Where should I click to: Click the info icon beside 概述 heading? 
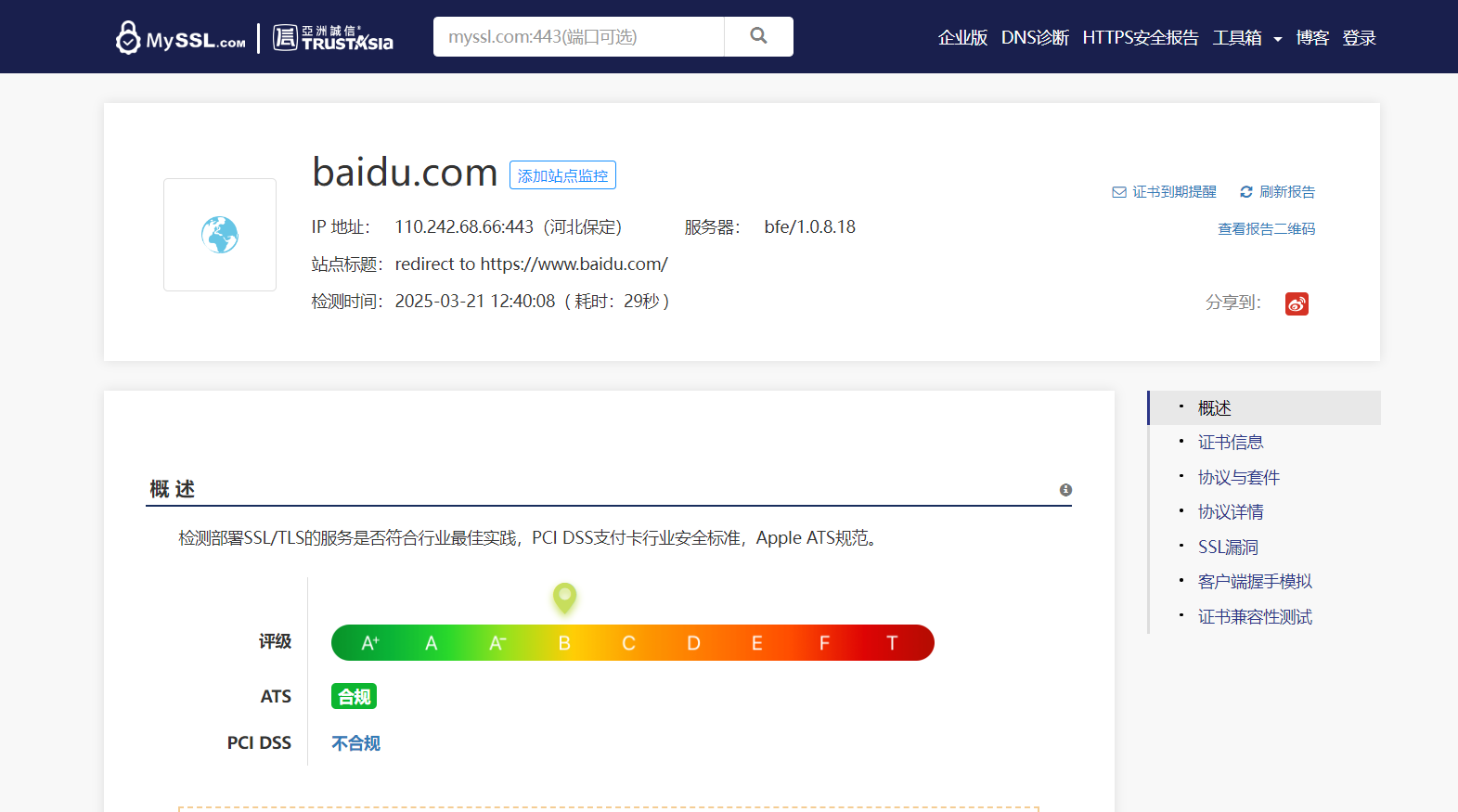pos(1065,490)
